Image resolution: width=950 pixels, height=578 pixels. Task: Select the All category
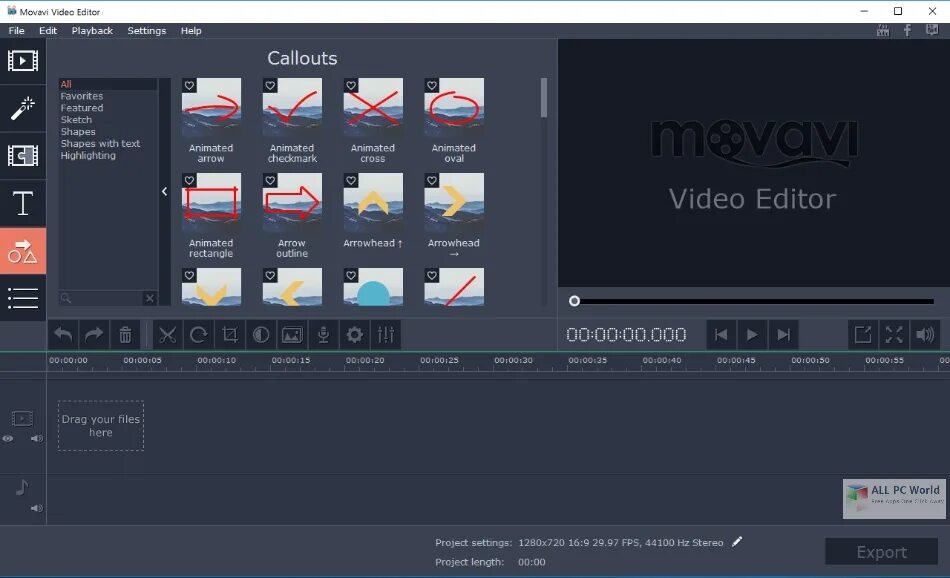point(108,84)
